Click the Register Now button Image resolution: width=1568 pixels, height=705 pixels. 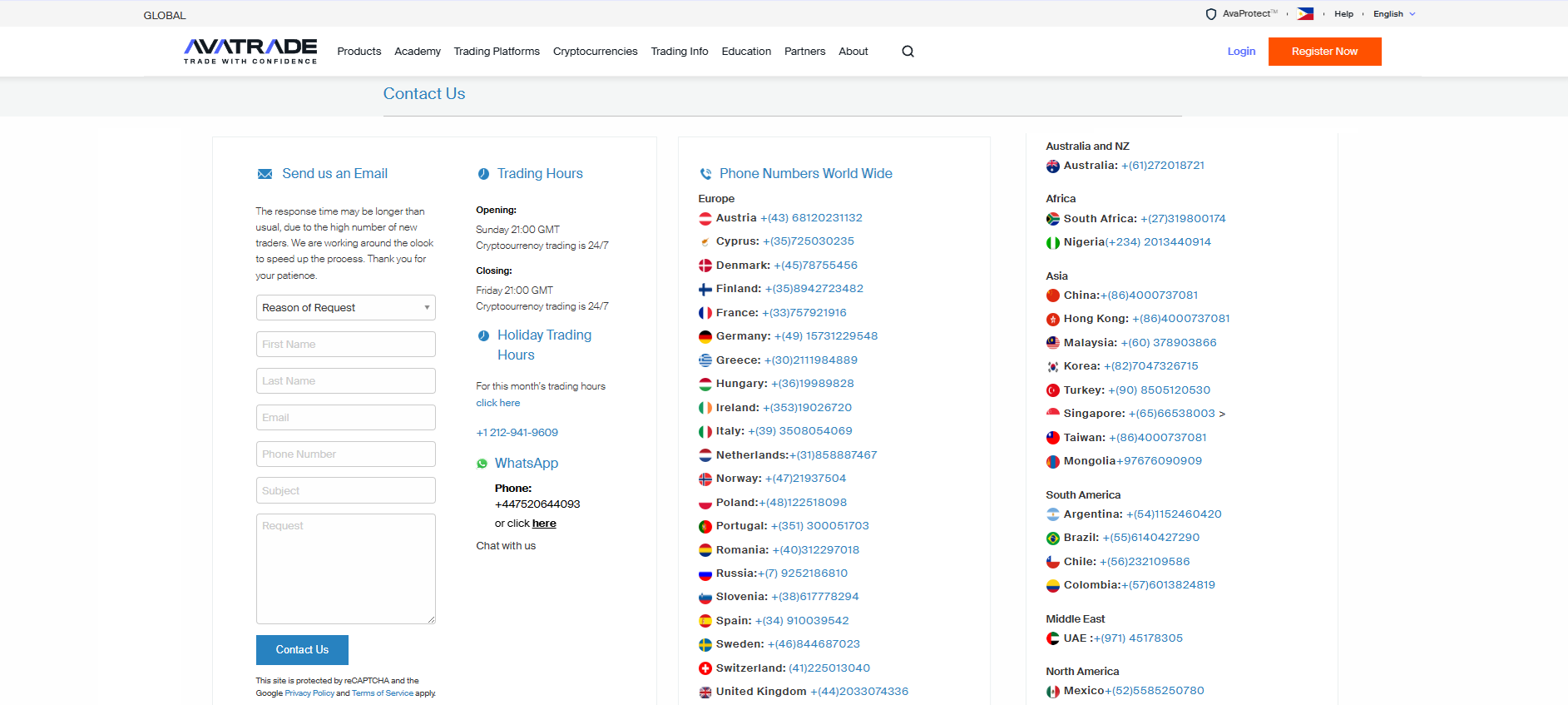(x=1324, y=52)
